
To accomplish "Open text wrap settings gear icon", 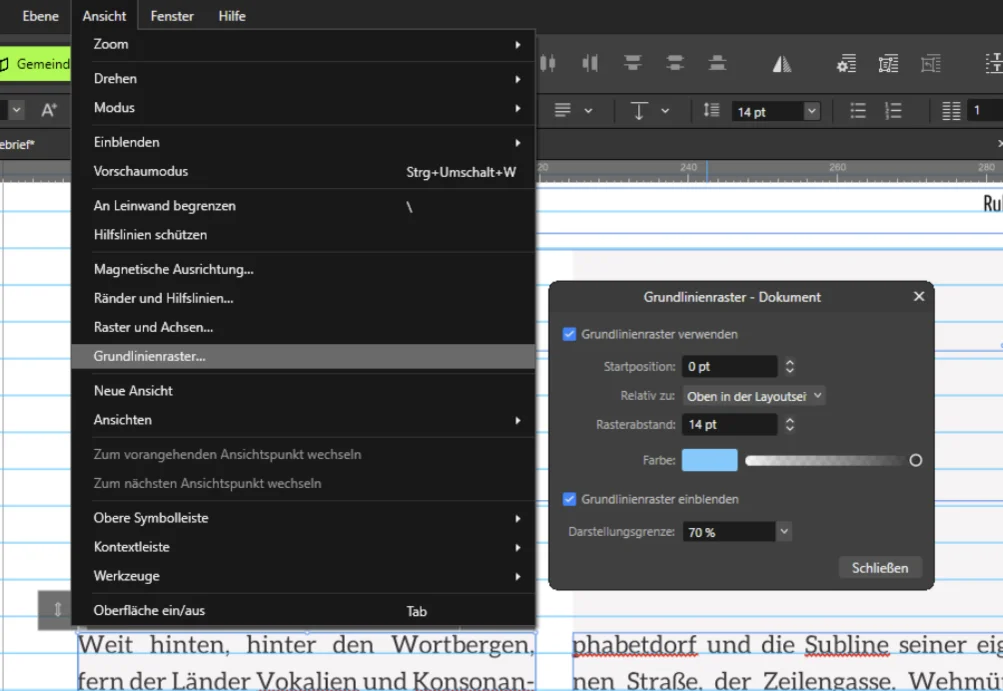I will (846, 63).
